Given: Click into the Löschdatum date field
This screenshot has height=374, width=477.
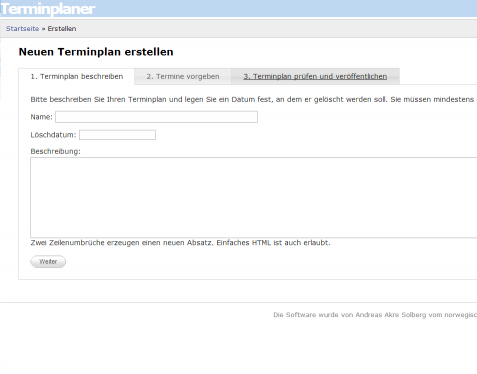Looking at the screenshot, I should (x=117, y=135).
